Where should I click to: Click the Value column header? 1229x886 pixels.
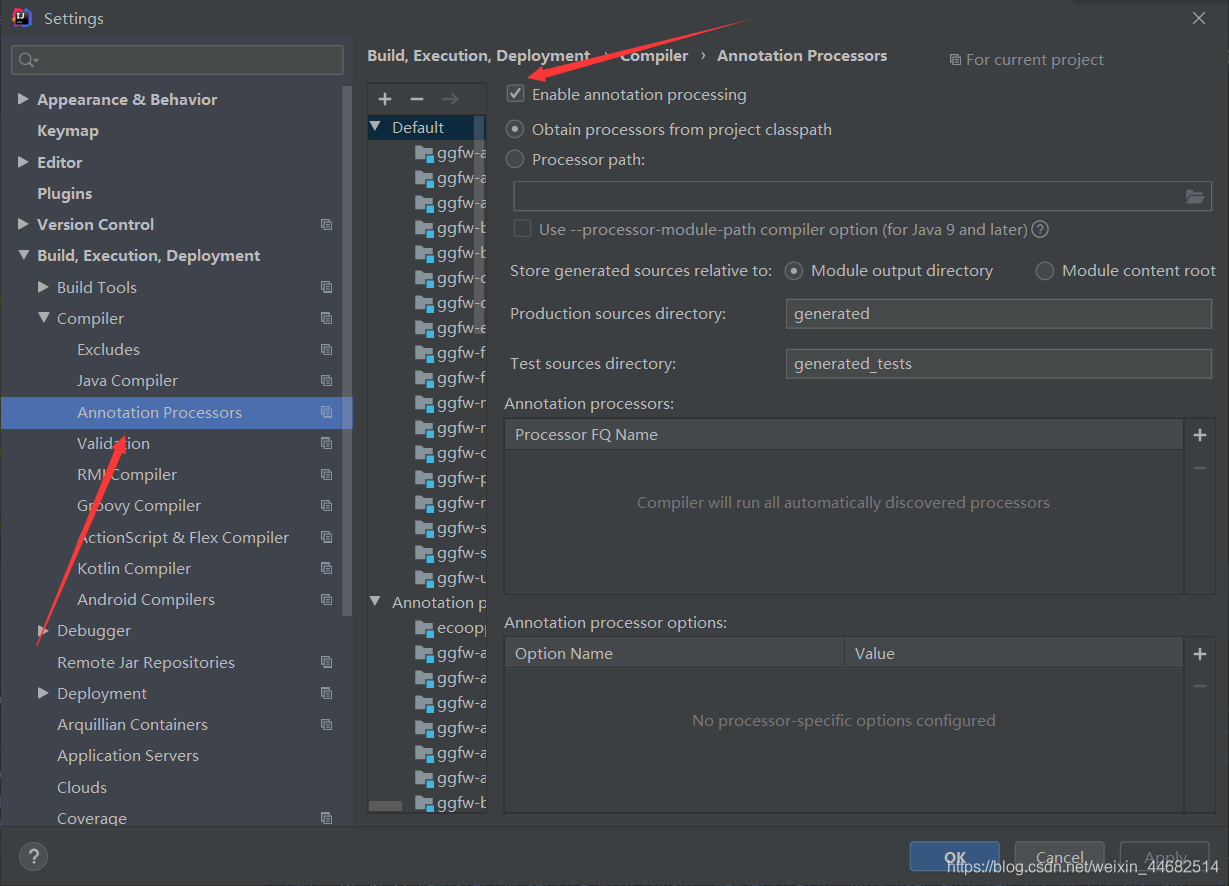1014,654
